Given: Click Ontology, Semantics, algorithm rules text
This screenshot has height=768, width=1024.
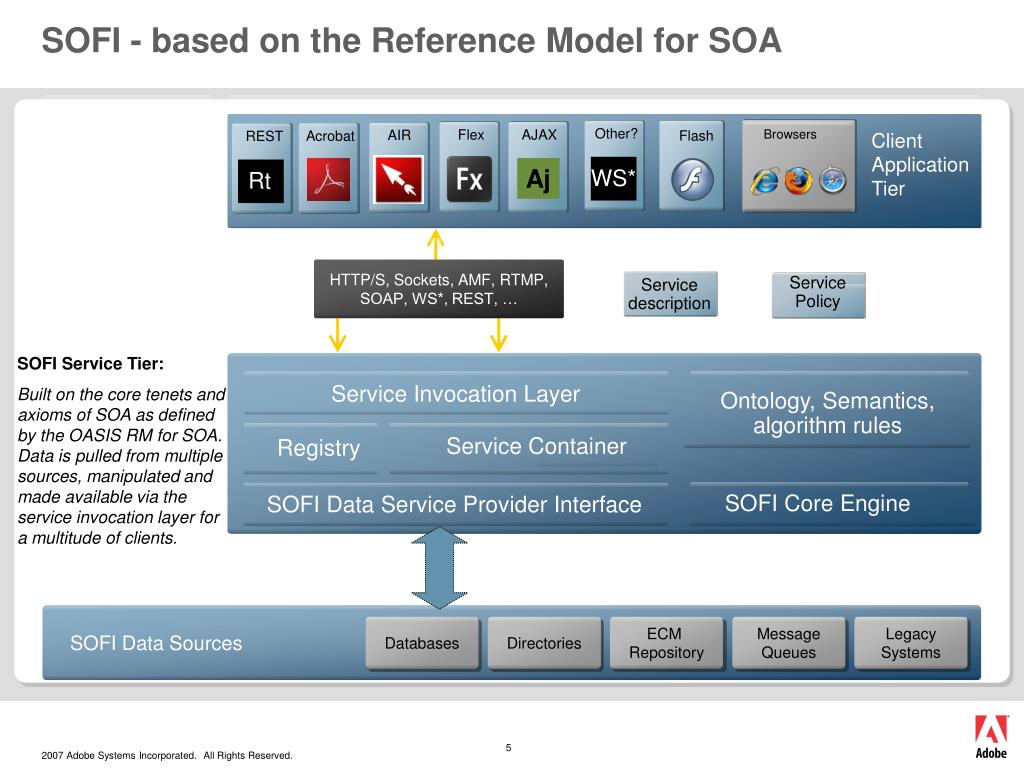Looking at the screenshot, I should point(827,413).
